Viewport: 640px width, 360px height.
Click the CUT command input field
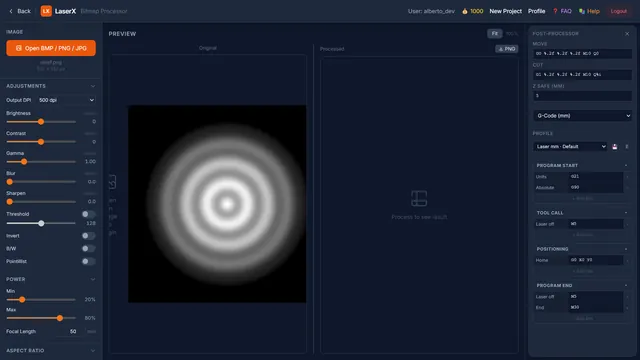[582, 74]
